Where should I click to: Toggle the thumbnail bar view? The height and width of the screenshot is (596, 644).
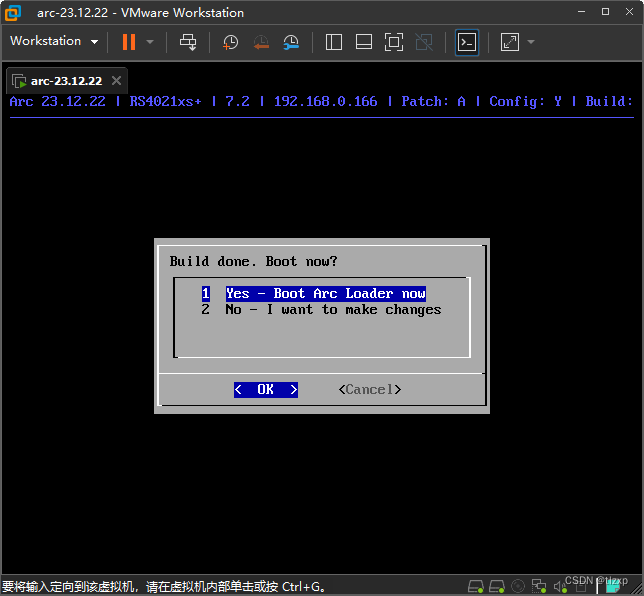[x=363, y=42]
